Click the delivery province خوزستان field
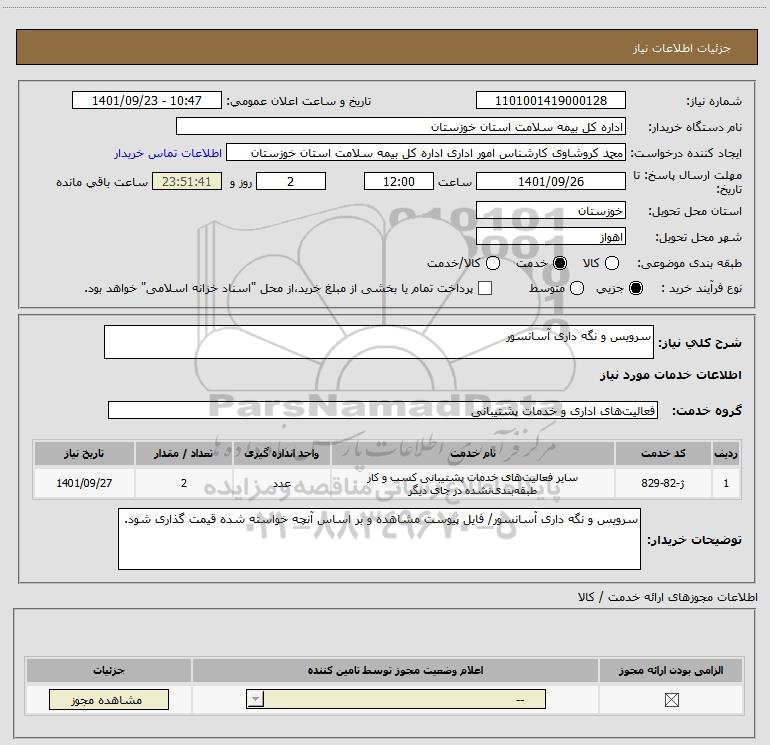770x745 pixels. pos(550,211)
